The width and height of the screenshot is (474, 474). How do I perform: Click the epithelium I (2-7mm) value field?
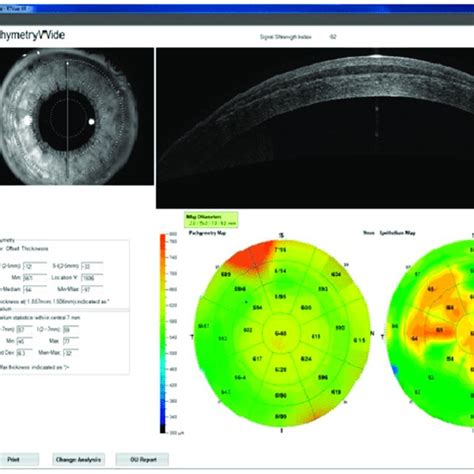71,329
